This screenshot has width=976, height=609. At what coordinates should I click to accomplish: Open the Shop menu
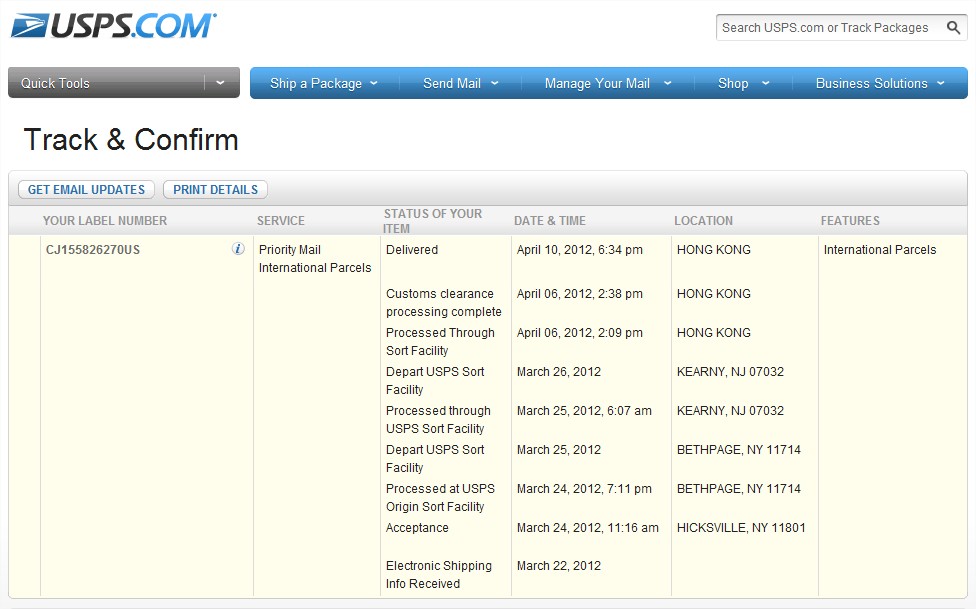point(733,83)
